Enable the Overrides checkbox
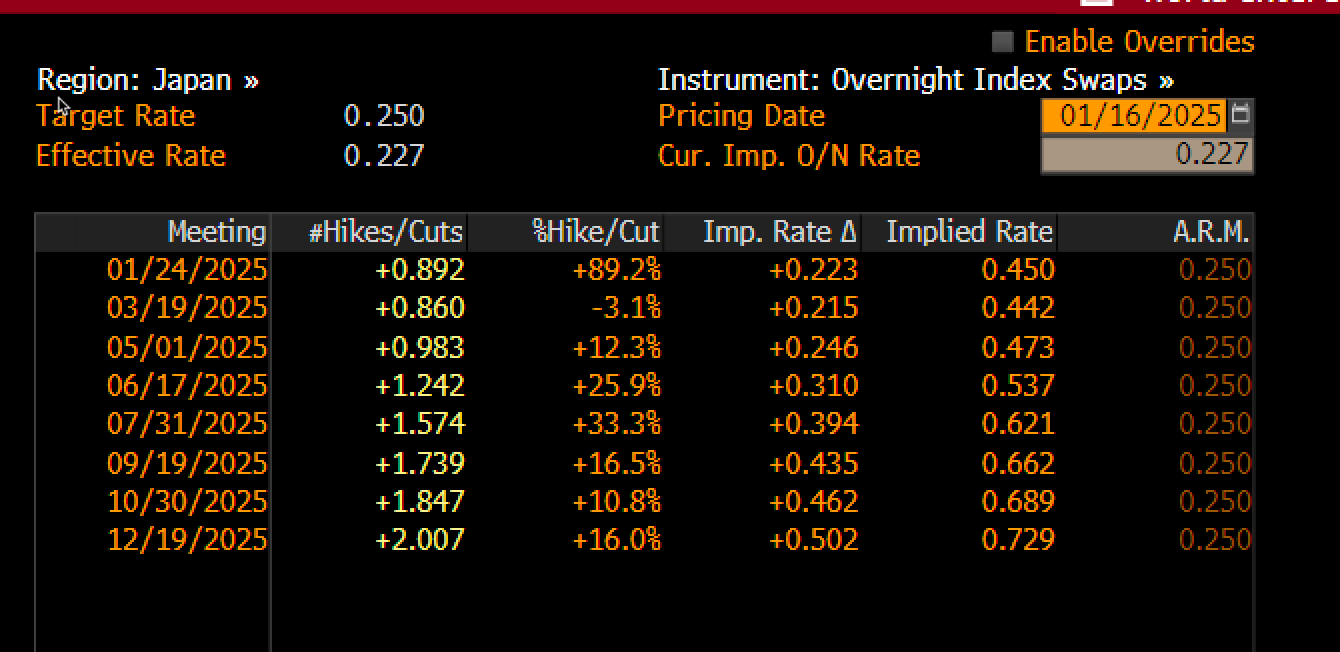 pos(1002,42)
